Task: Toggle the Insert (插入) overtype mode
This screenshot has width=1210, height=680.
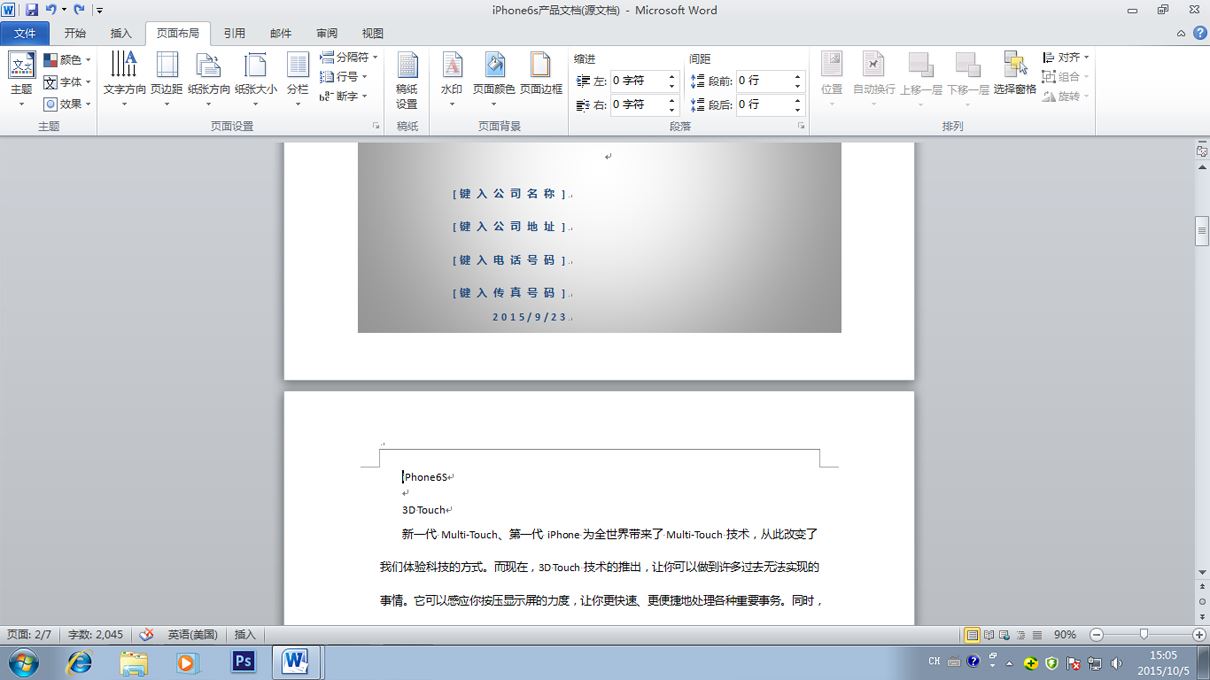Action: coord(245,635)
